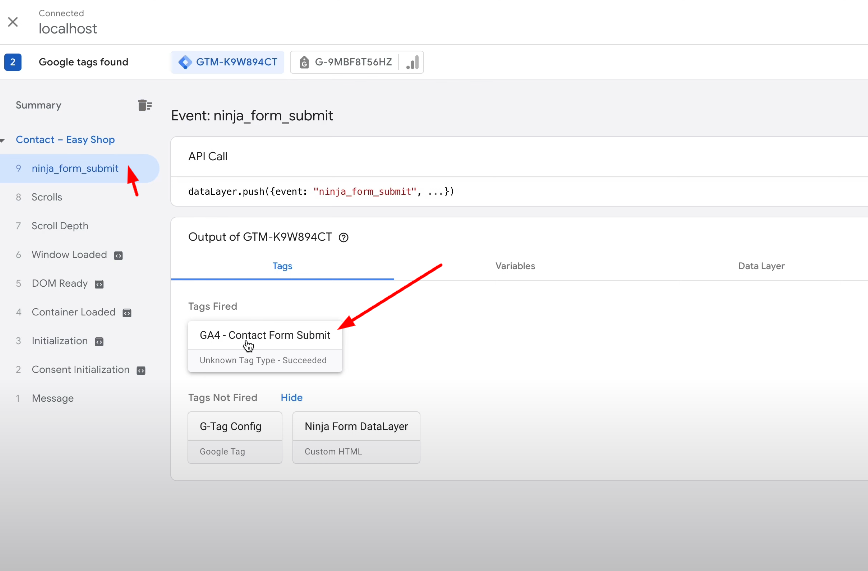868x571 pixels.
Task: Click the code icon next to Consent Initialization
Action: pyautogui.click(x=141, y=371)
